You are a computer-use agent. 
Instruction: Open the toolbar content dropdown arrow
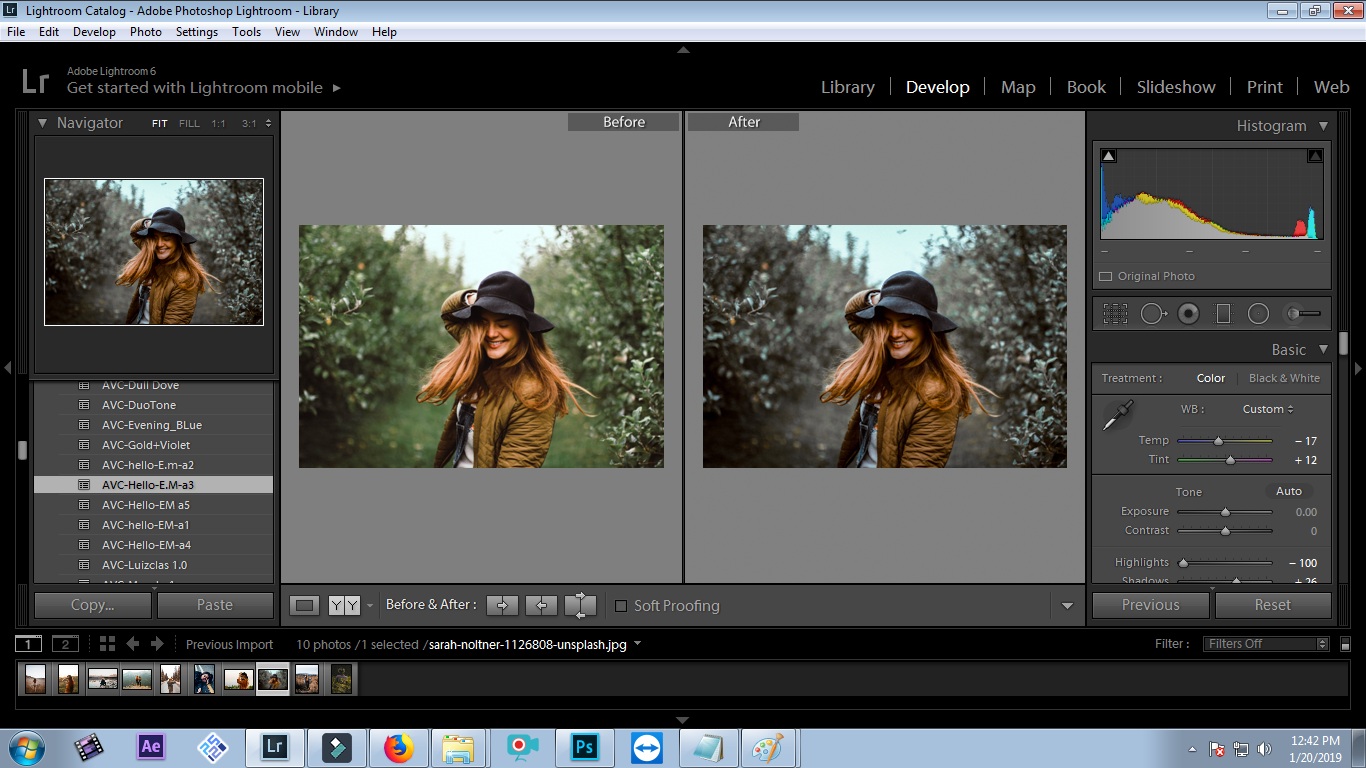1067,606
